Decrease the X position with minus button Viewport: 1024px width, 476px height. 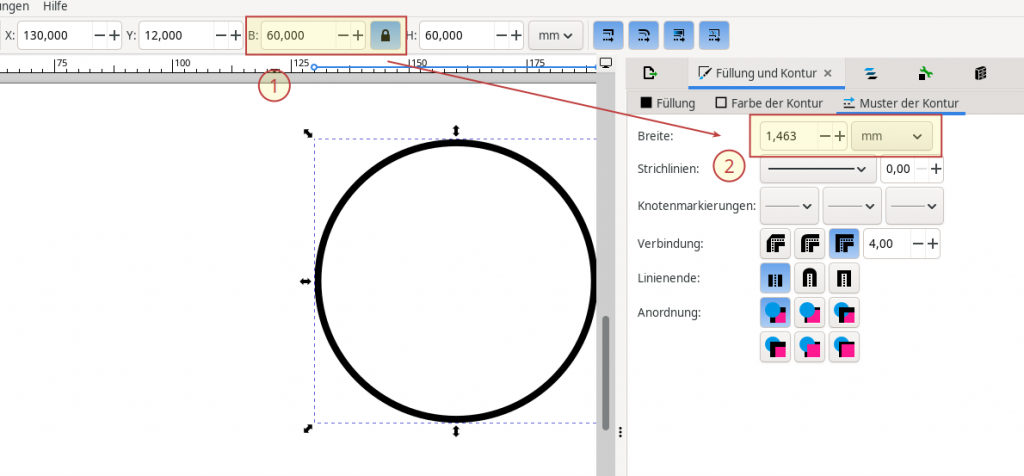(x=99, y=35)
